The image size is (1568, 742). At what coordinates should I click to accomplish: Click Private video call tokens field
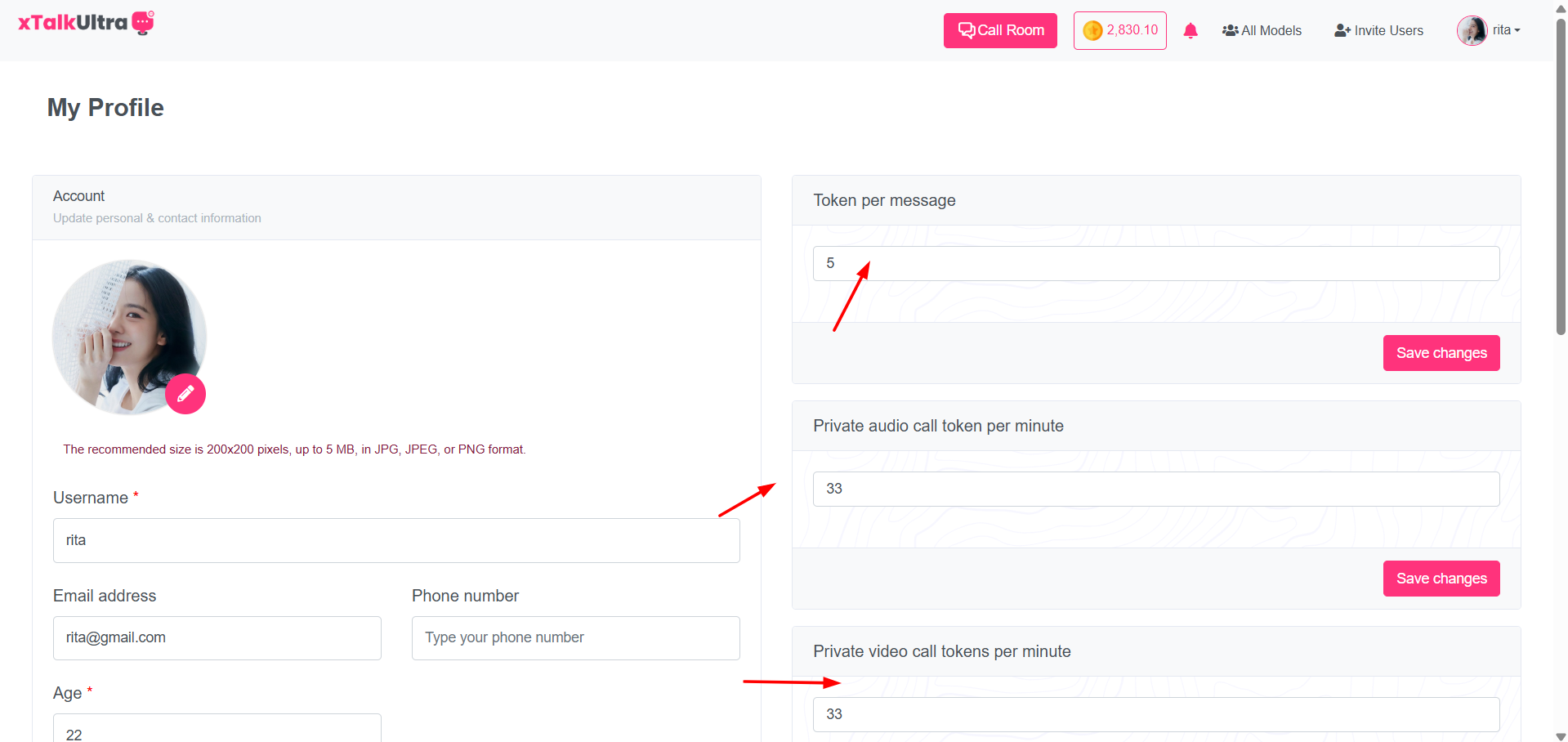(x=1155, y=714)
